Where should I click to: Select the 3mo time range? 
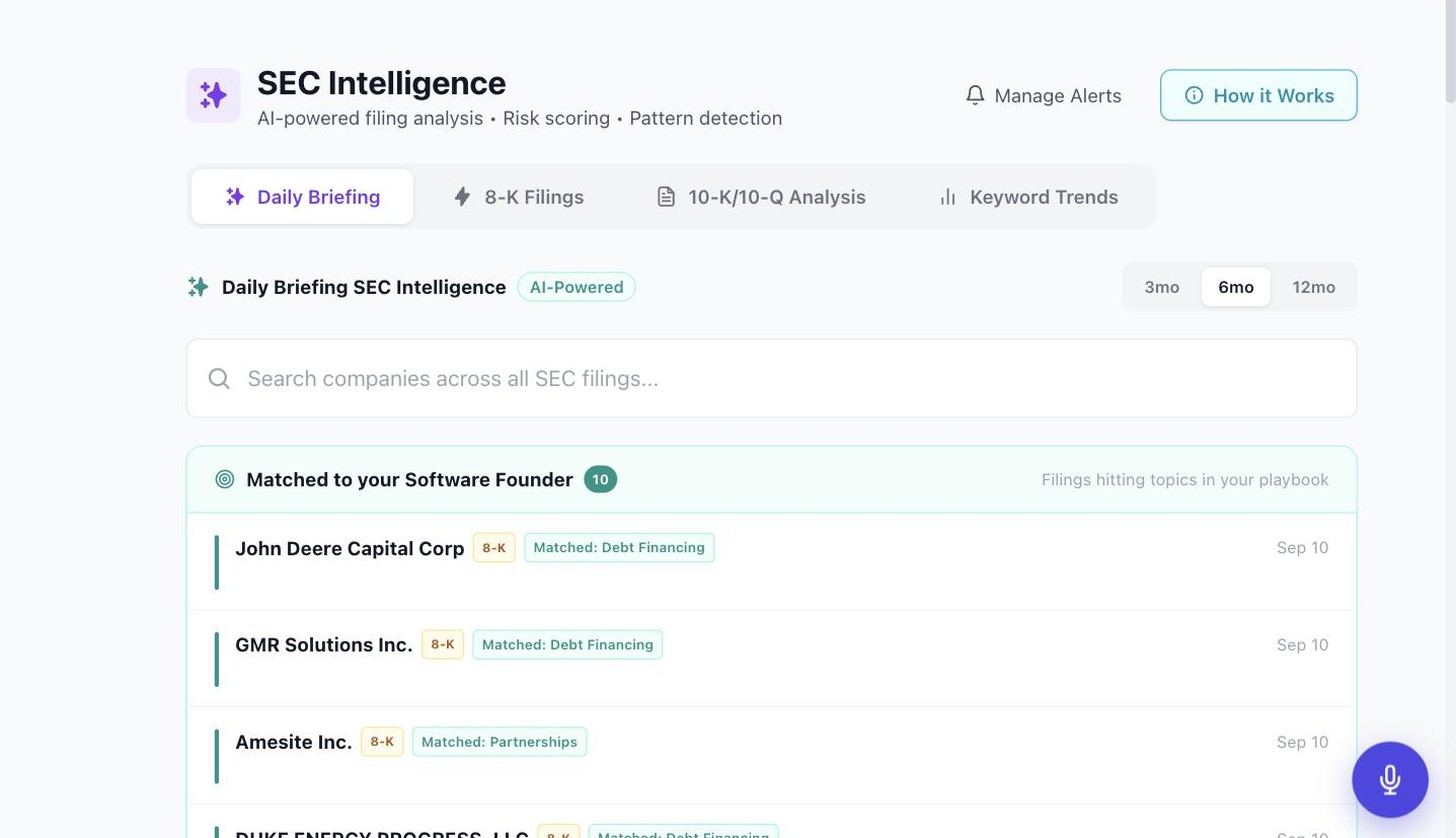click(1161, 287)
